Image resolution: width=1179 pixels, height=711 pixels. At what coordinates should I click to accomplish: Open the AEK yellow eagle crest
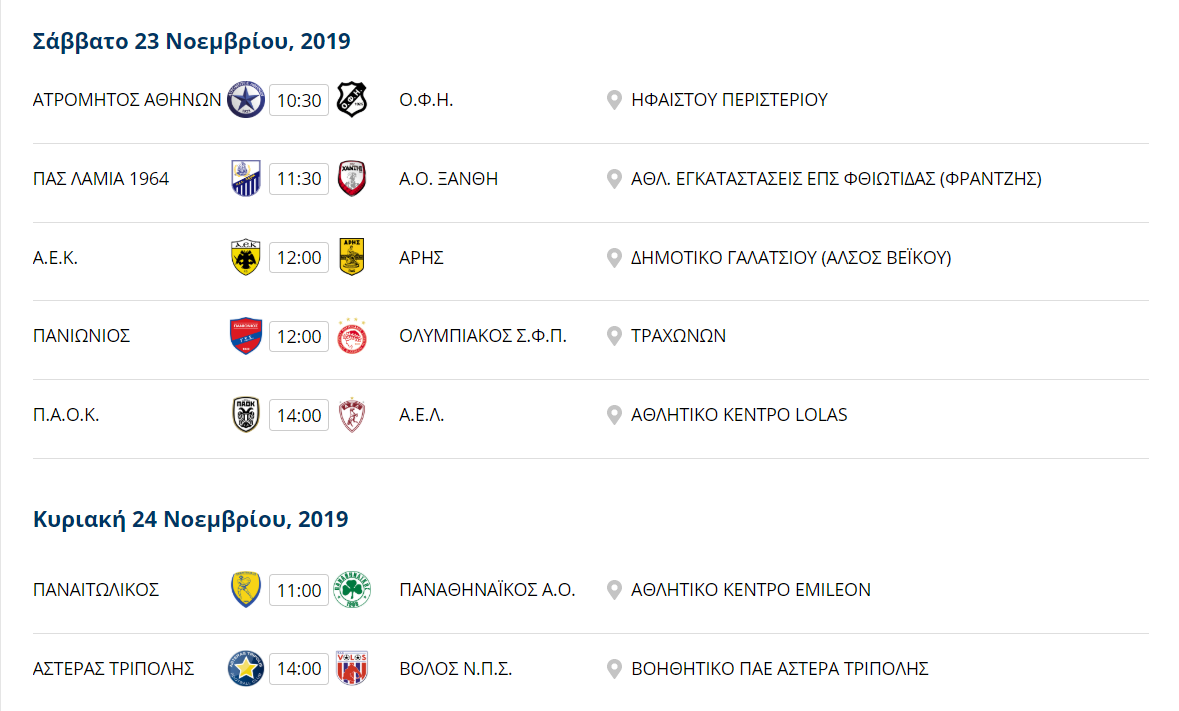coord(246,257)
